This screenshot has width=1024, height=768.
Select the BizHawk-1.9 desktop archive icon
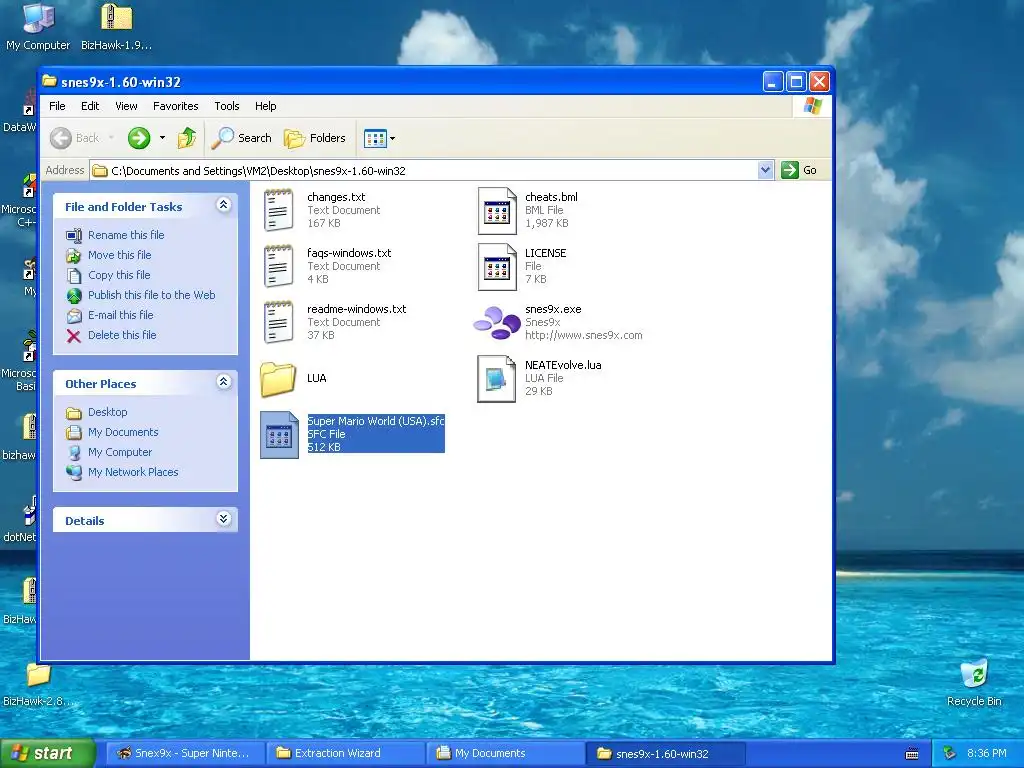point(116,26)
